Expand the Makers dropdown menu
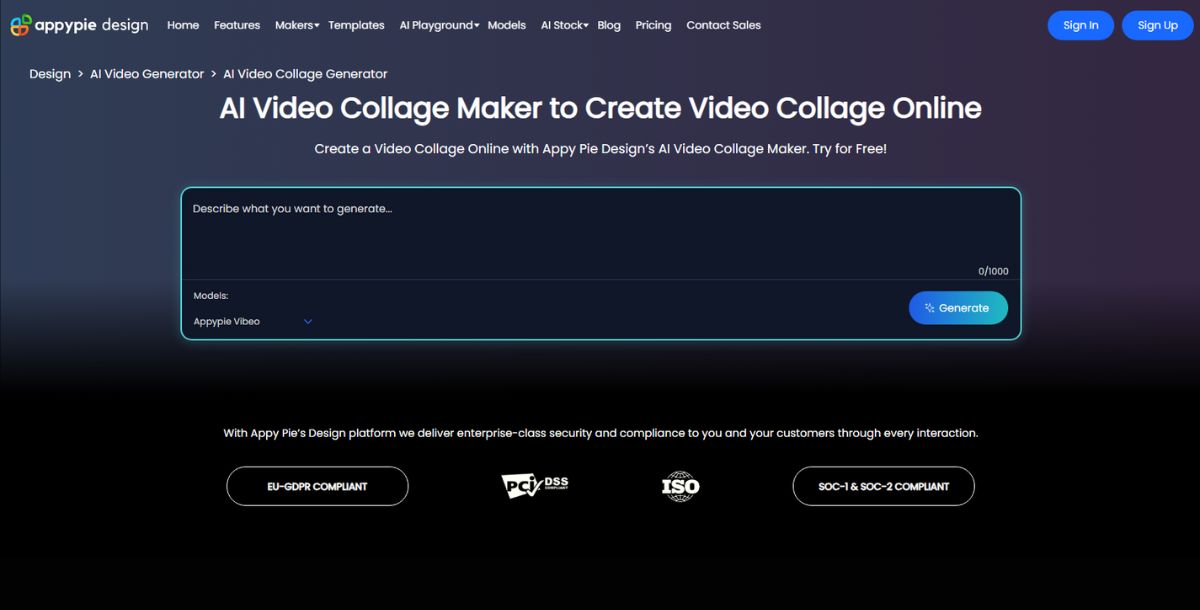 297,25
